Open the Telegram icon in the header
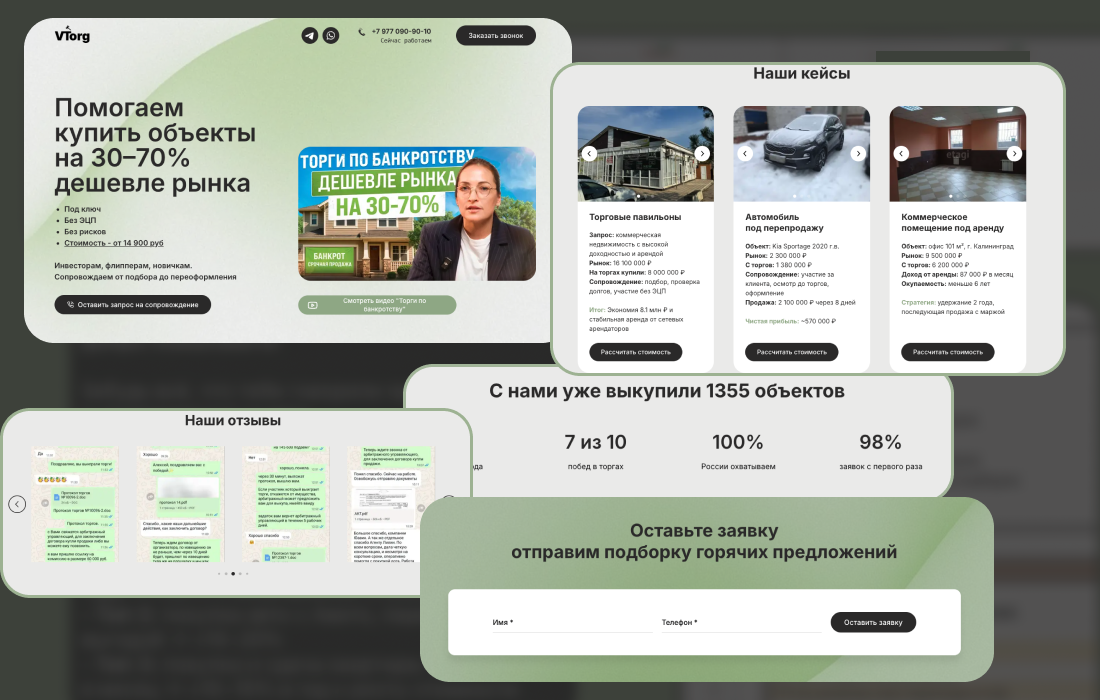Viewport: 1100px width, 700px height. (309, 35)
